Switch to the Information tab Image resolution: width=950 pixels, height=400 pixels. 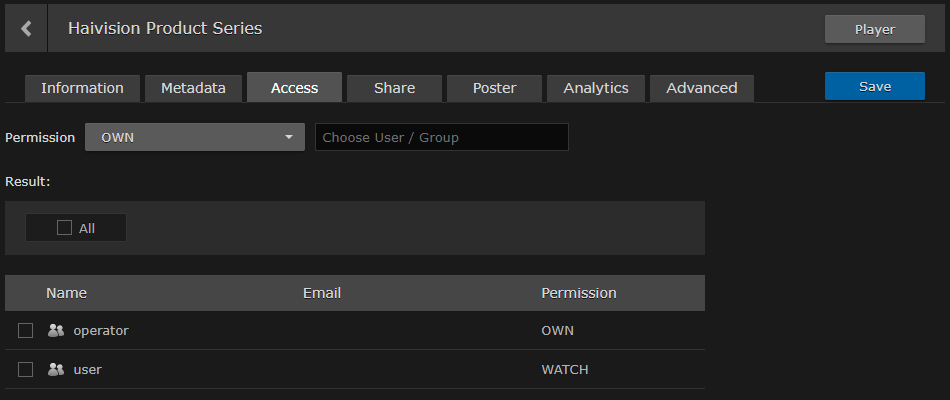click(82, 88)
